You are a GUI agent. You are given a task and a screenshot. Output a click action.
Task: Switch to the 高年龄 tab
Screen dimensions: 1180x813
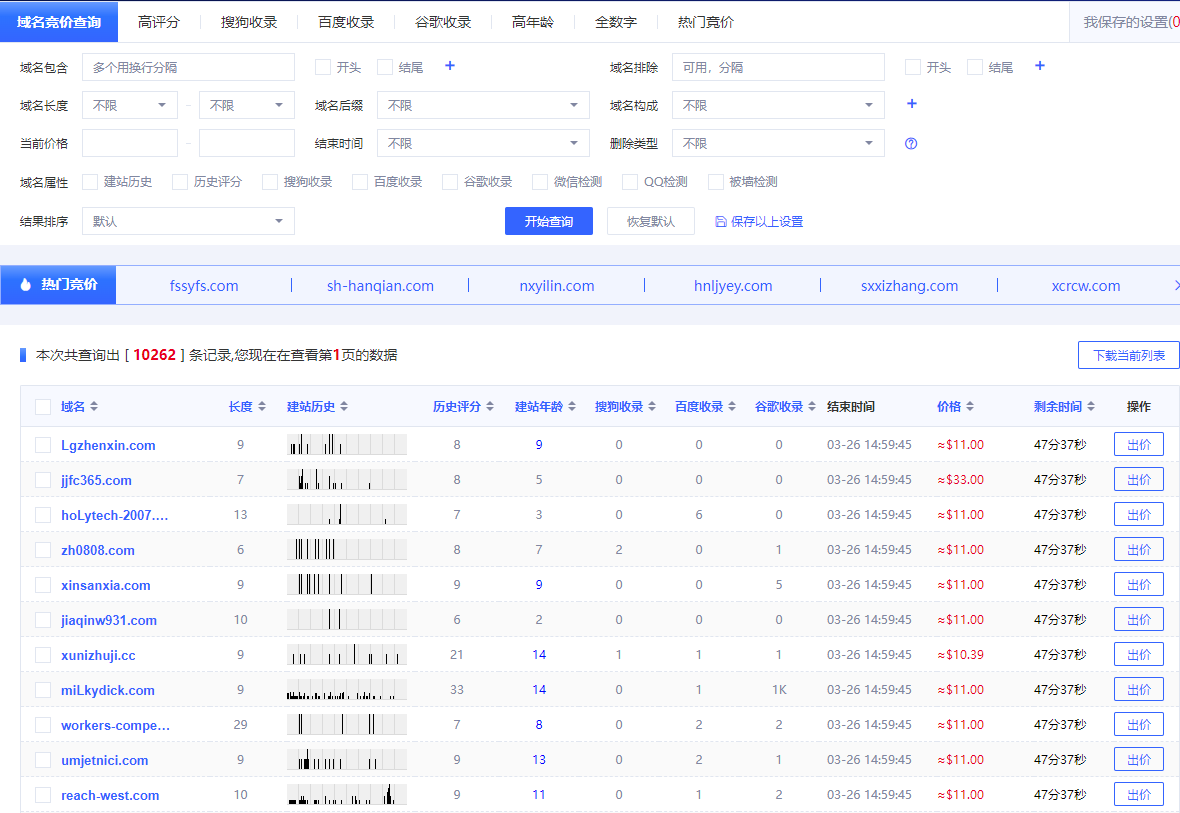533,23
